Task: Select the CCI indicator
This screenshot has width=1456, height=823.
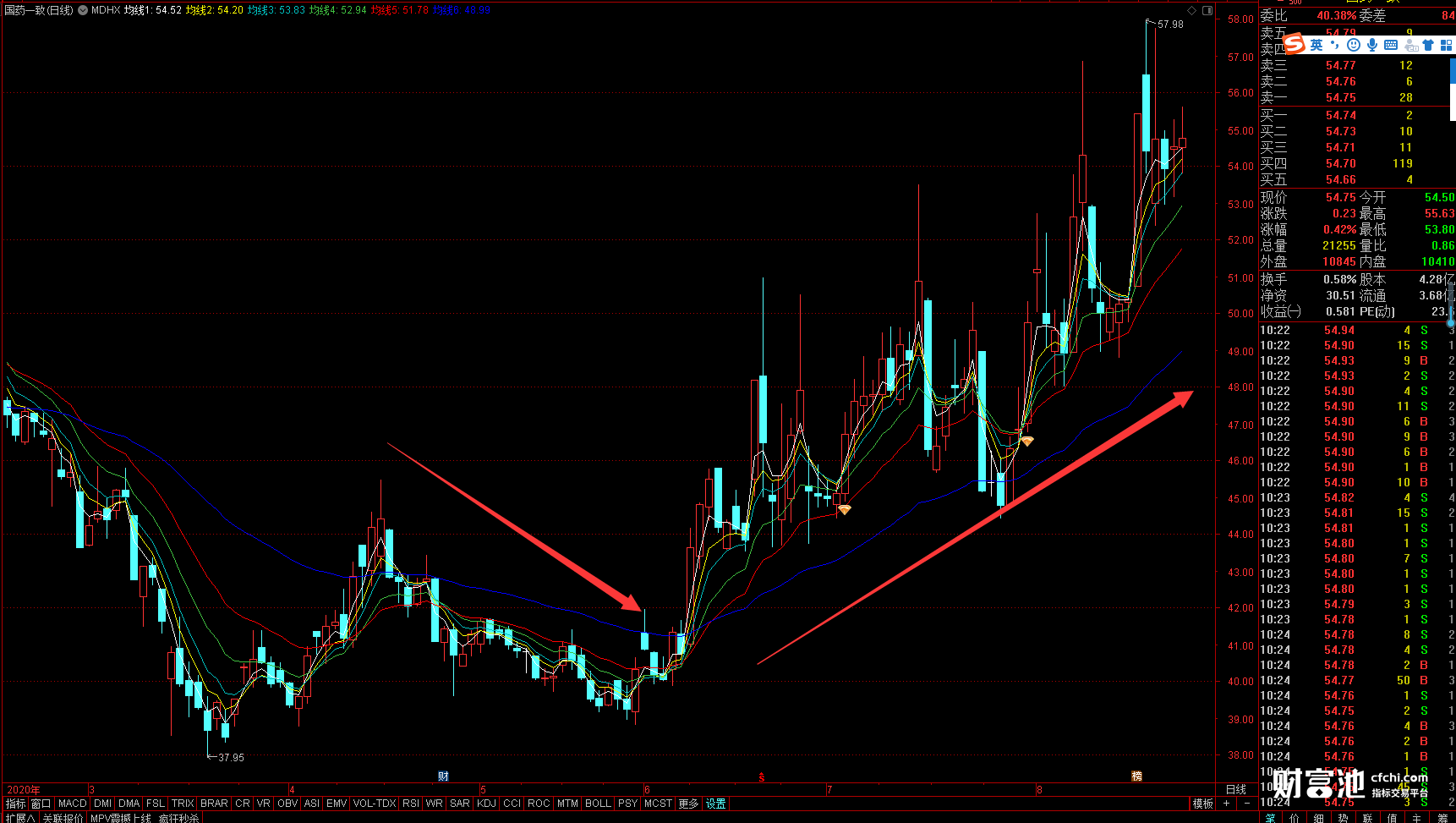Action: (512, 804)
